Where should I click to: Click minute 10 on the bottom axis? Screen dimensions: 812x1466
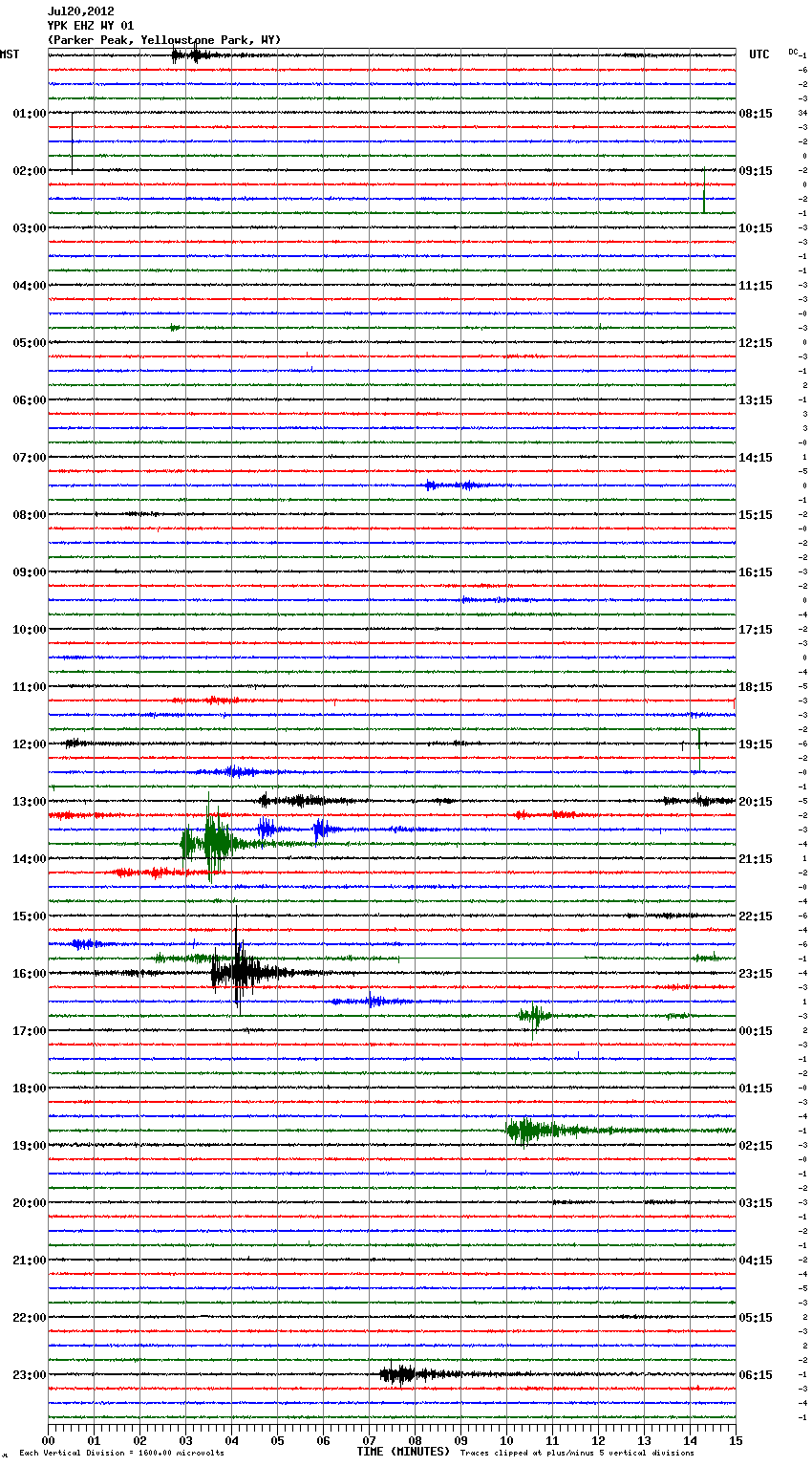pos(506,1440)
